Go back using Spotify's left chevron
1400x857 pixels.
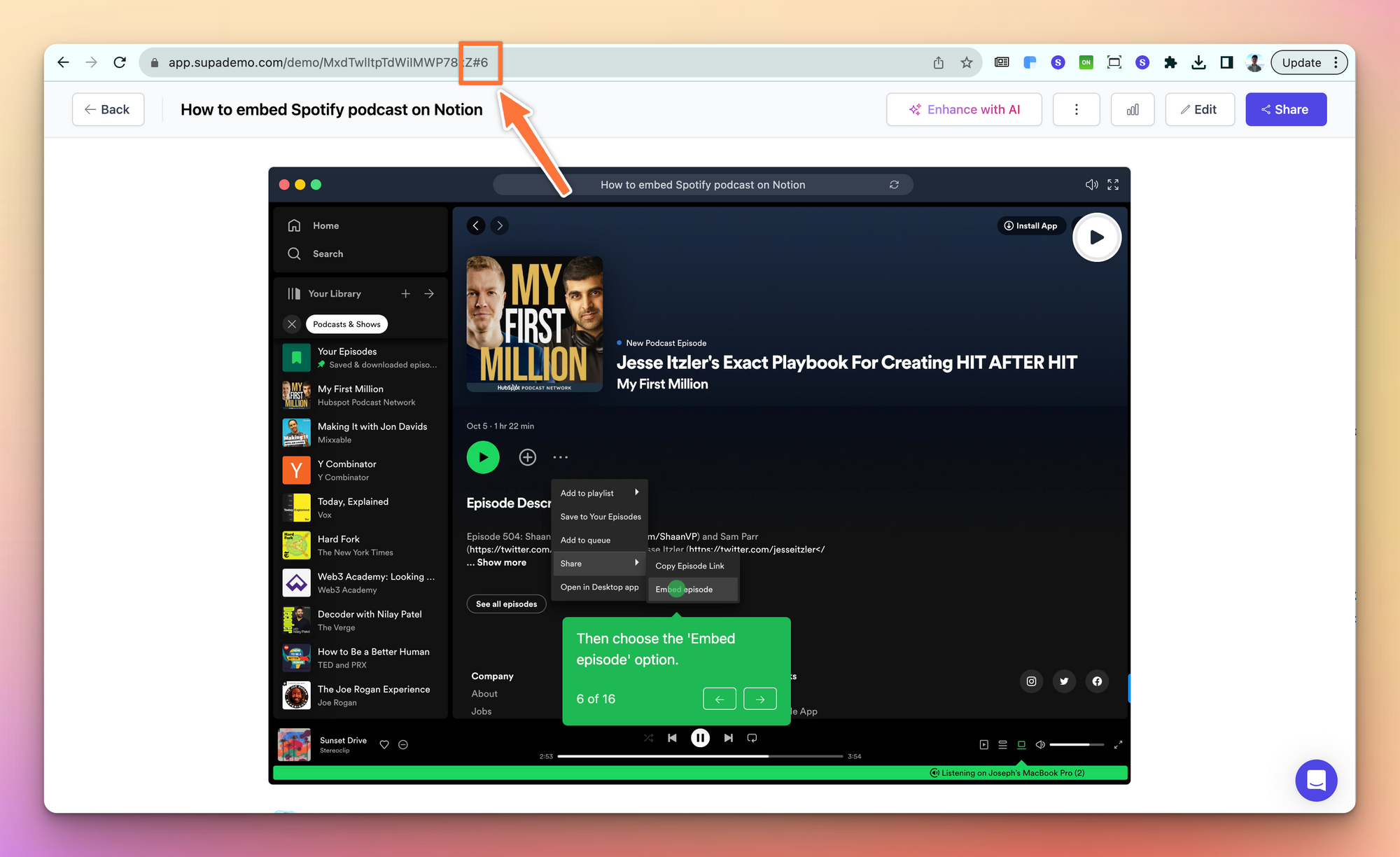point(476,225)
